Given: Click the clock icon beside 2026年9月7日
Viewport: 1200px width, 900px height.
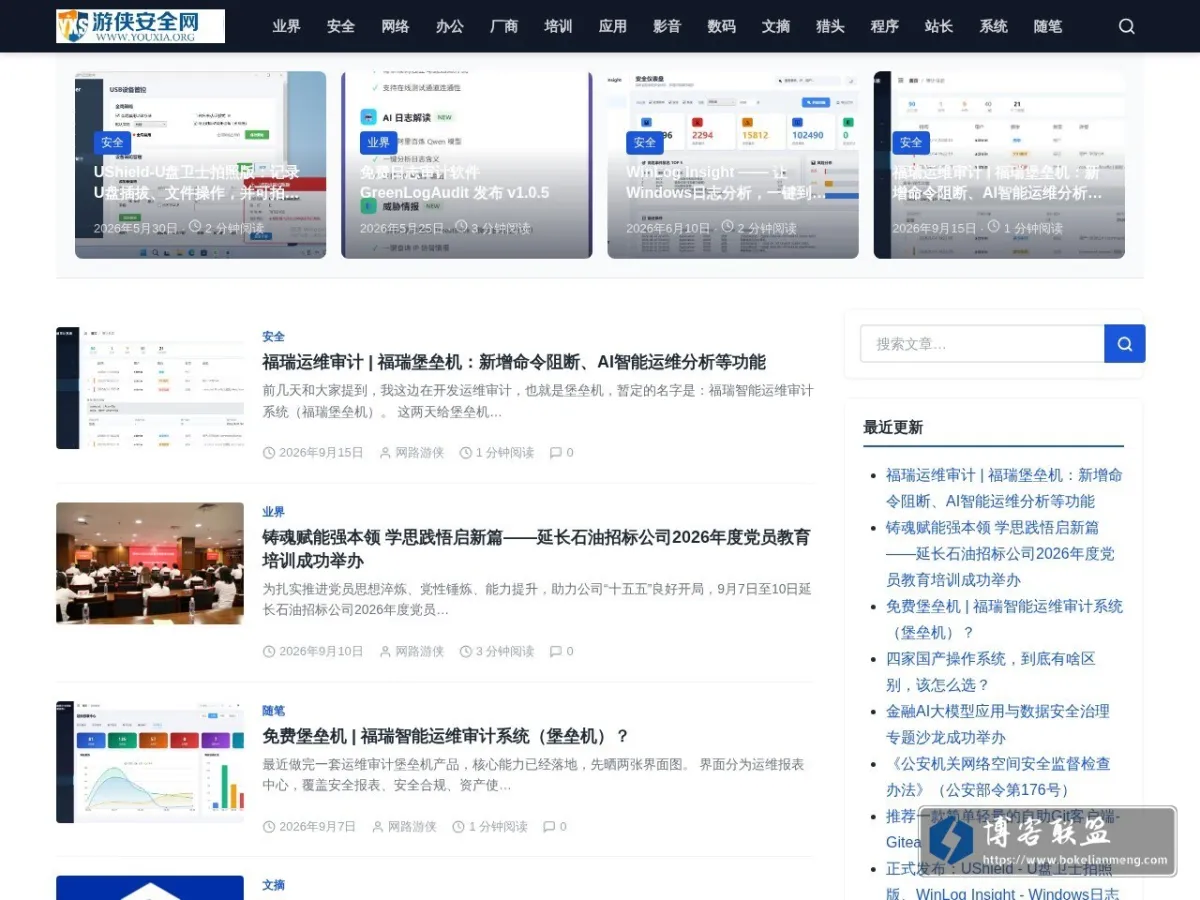Looking at the screenshot, I should 269,827.
